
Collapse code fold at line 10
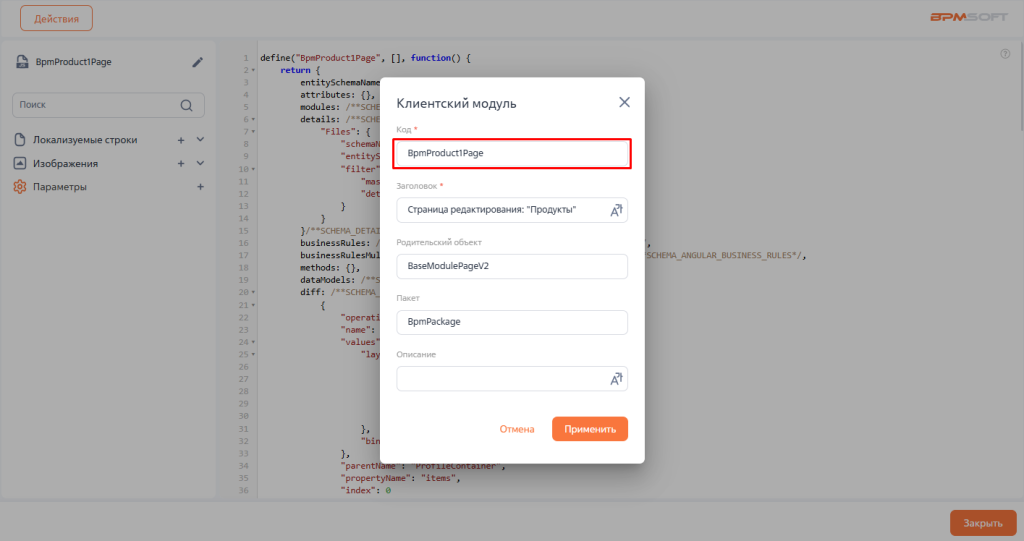(x=253, y=169)
